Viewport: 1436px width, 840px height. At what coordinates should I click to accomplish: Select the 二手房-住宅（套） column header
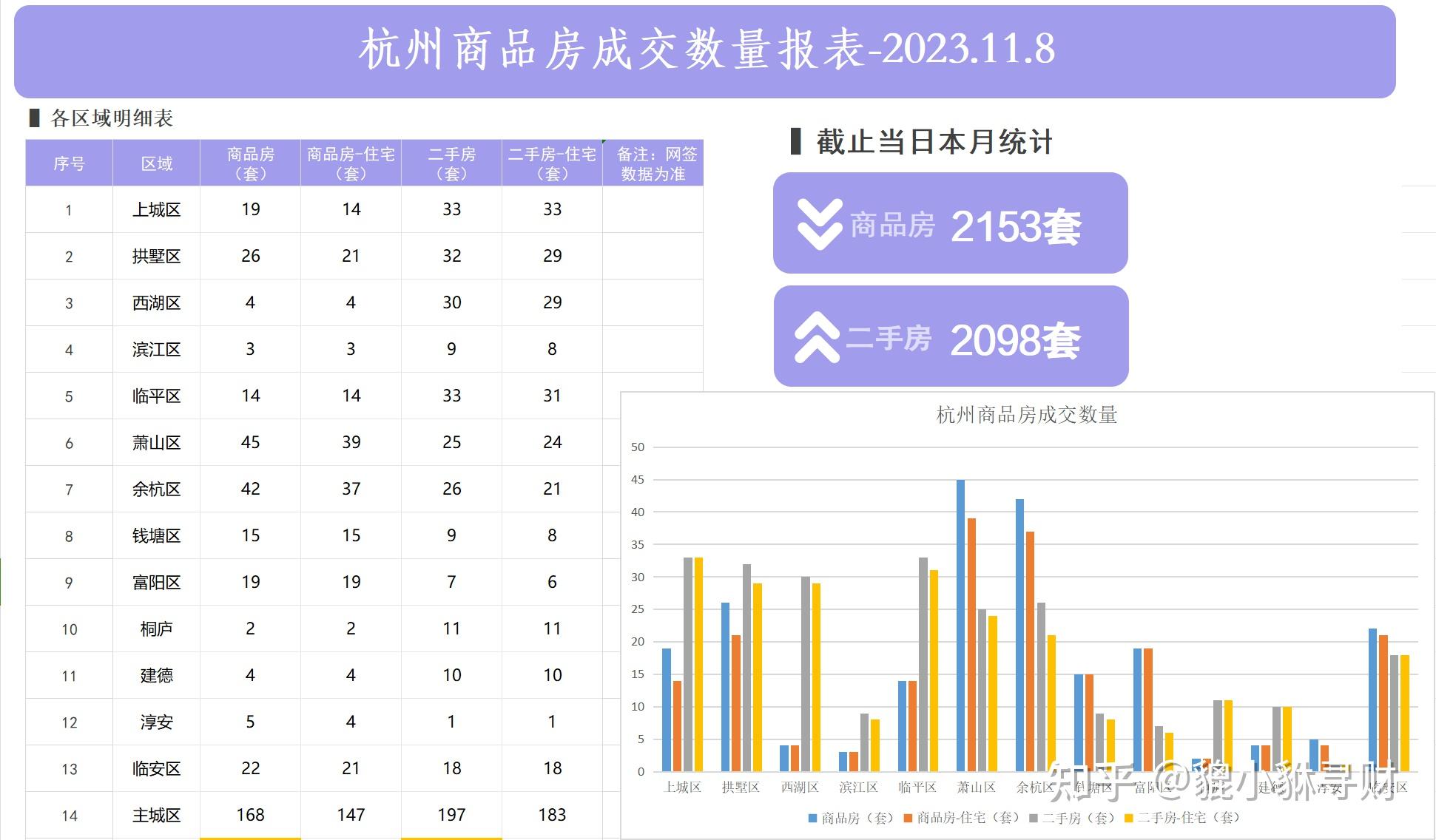point(553,163)
